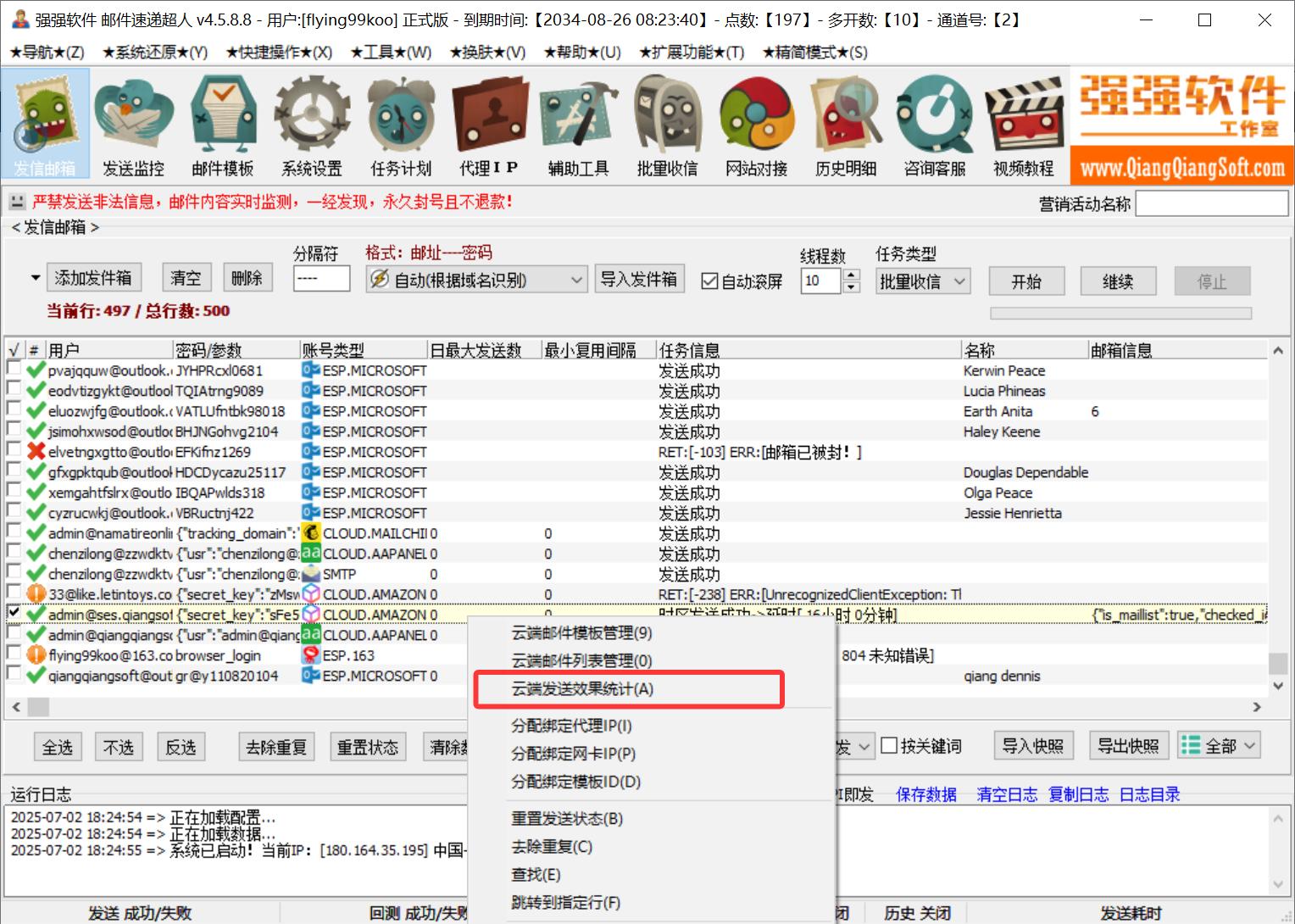Click the 163 icon on flying99koo row
The height and width of the screenshot is (924, 1295).
point(311,655)
